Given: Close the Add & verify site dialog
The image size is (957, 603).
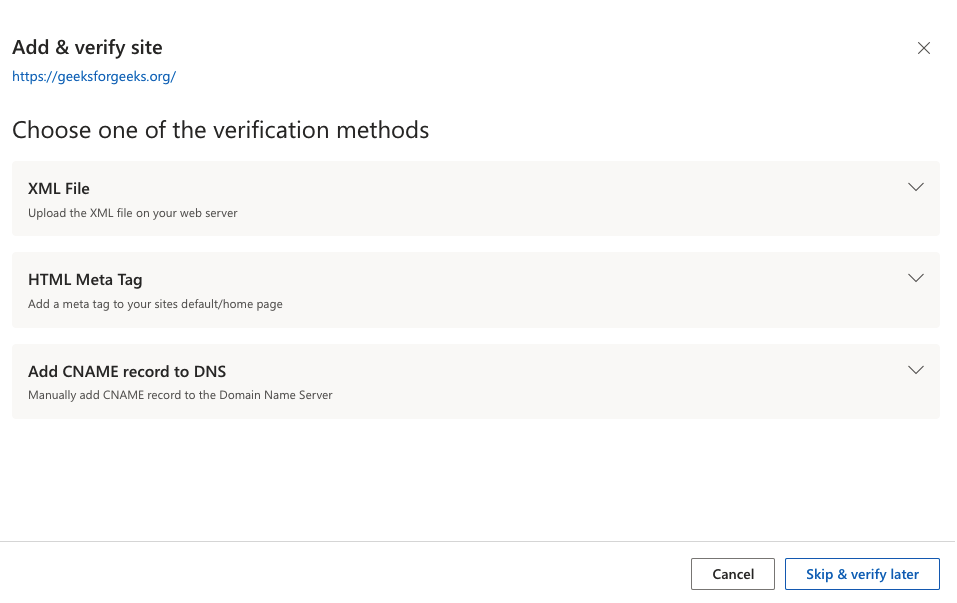Looking at the screenshot, I should (x=923, y=48).
